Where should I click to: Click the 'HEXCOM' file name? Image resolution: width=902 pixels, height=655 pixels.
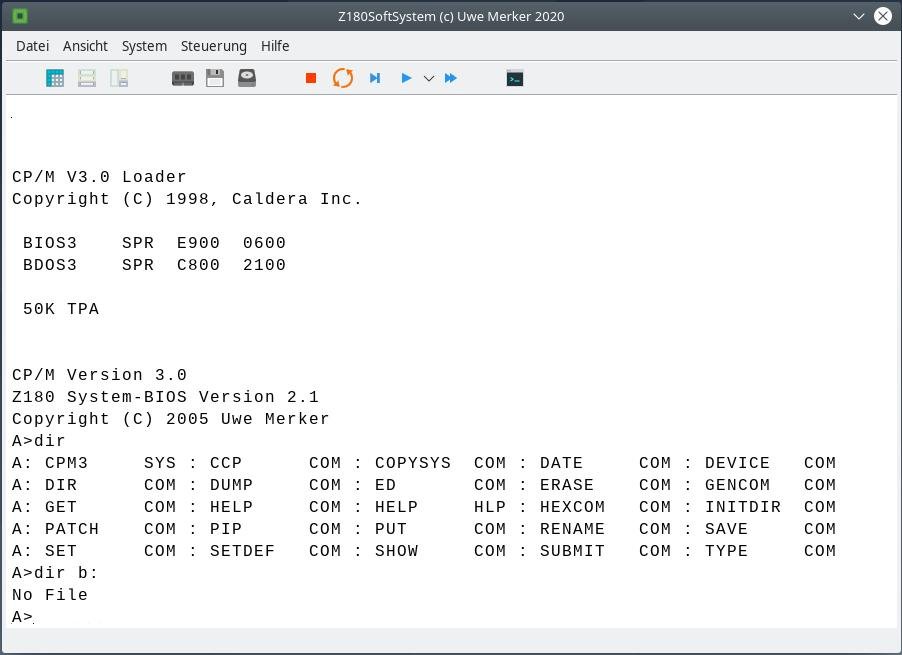point(572,507)
